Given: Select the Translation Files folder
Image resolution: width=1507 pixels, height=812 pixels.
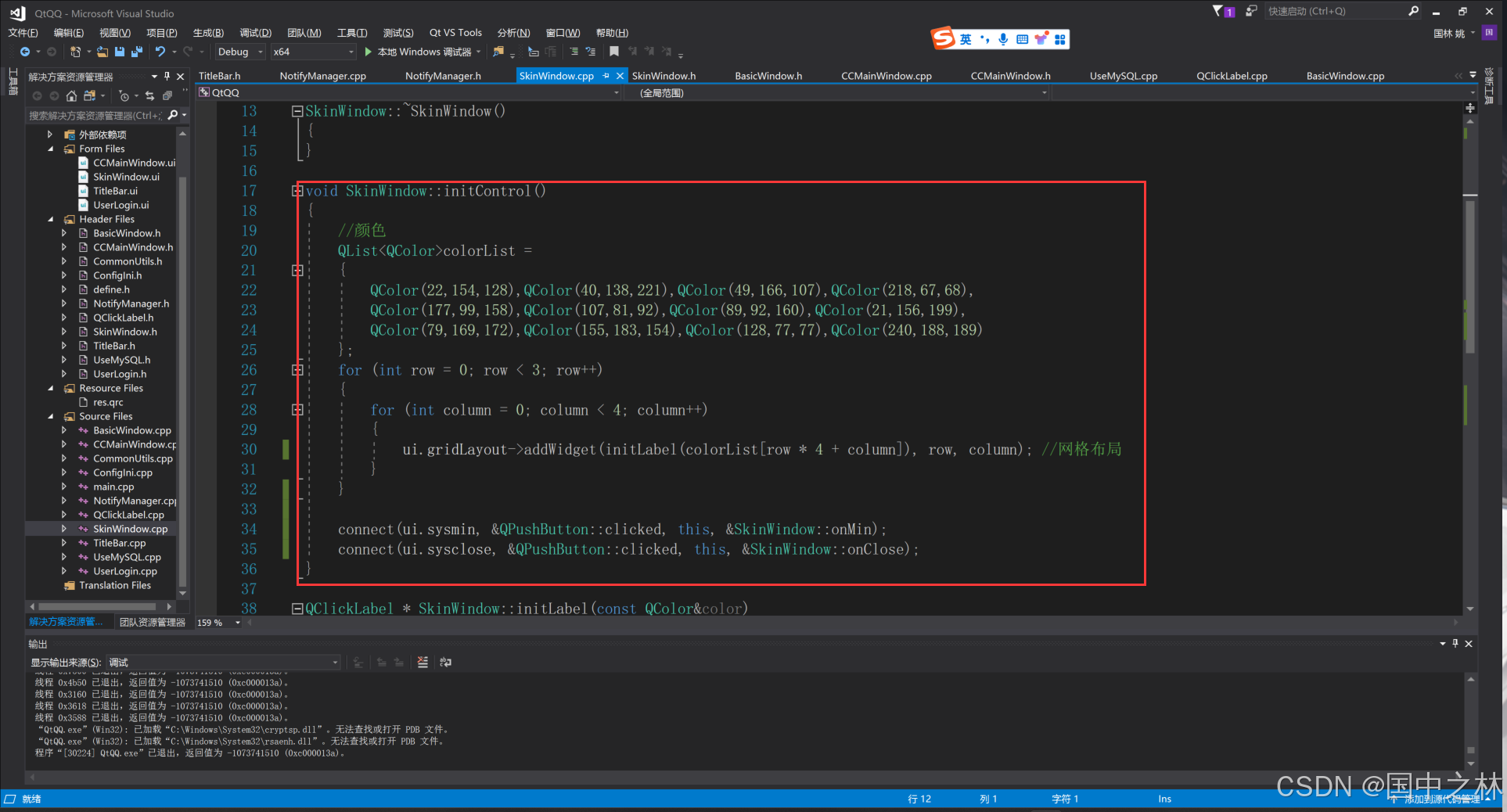Looking at the screenshot, I should pos(115,585).
